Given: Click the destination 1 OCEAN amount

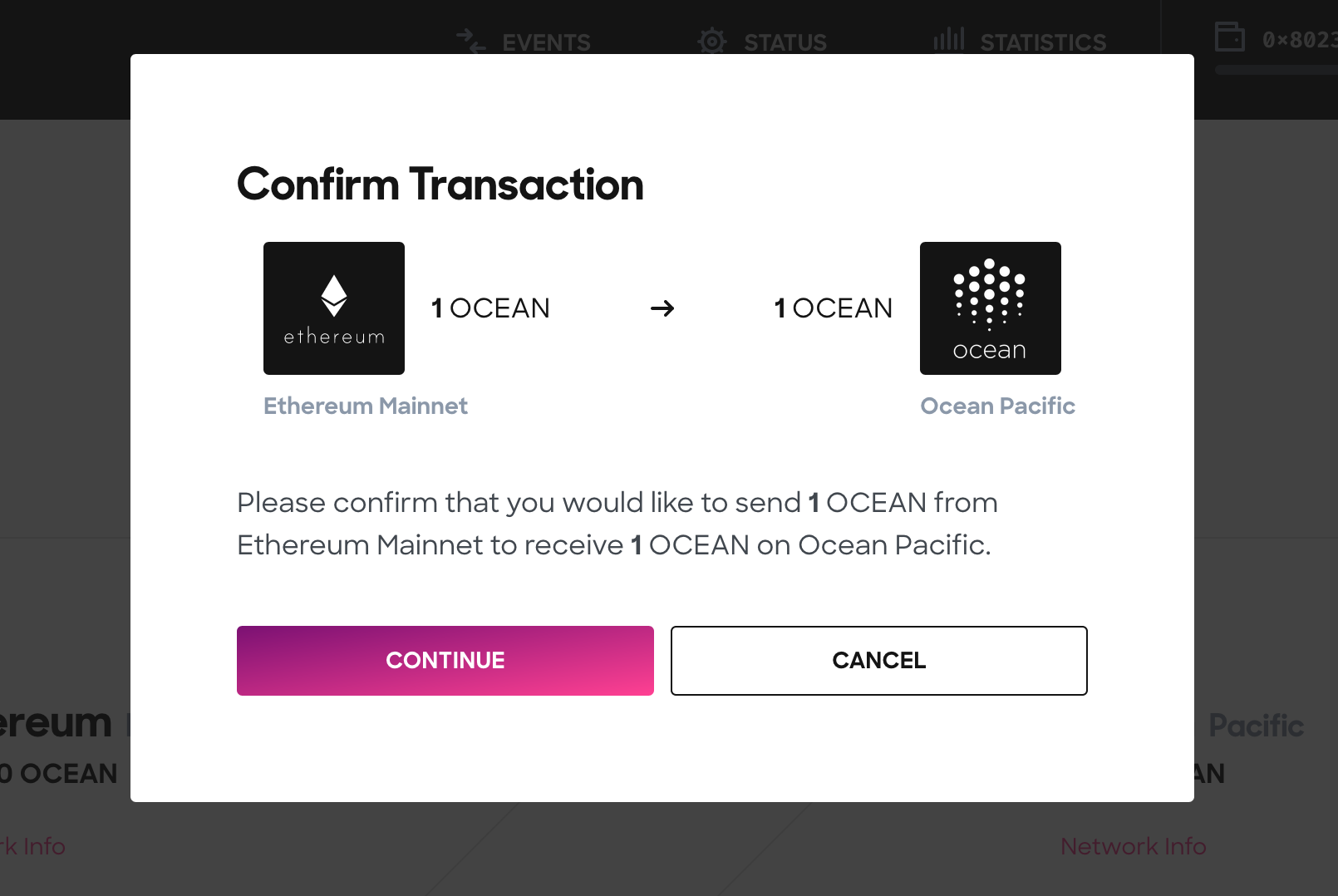Looking at the screenshot, I should (833, 308).
